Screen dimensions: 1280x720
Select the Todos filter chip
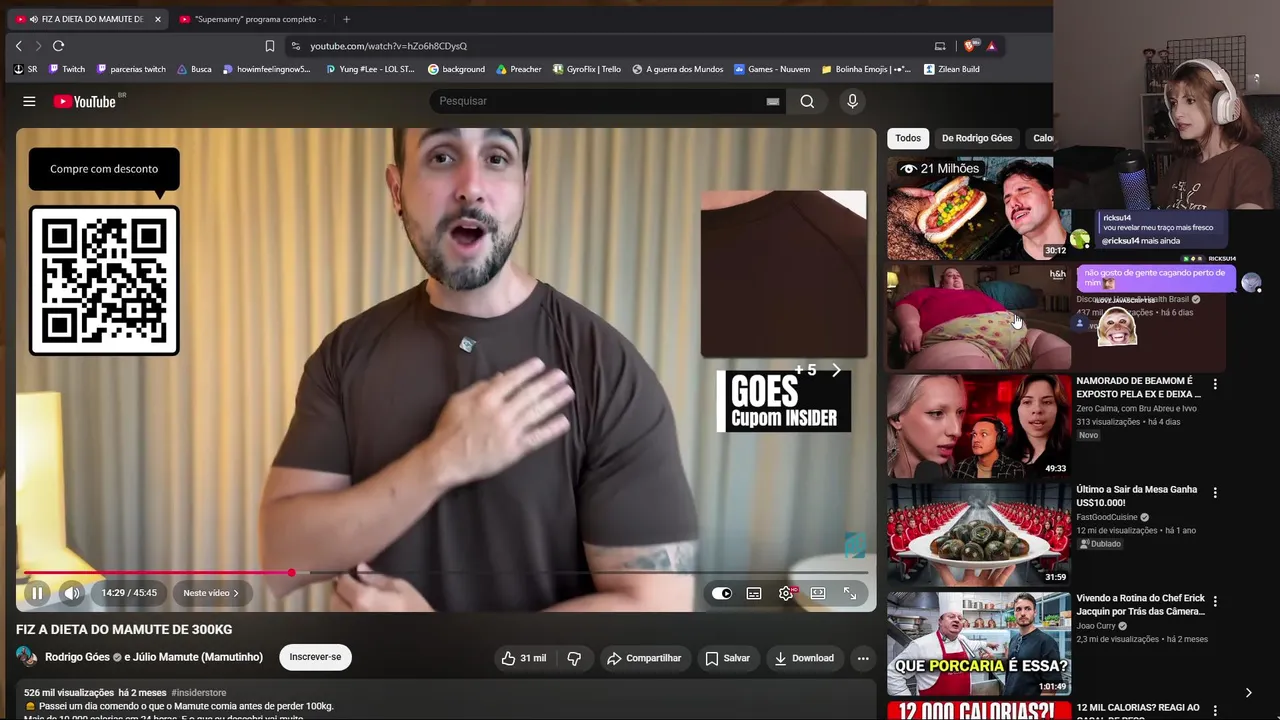coord(908,138)
